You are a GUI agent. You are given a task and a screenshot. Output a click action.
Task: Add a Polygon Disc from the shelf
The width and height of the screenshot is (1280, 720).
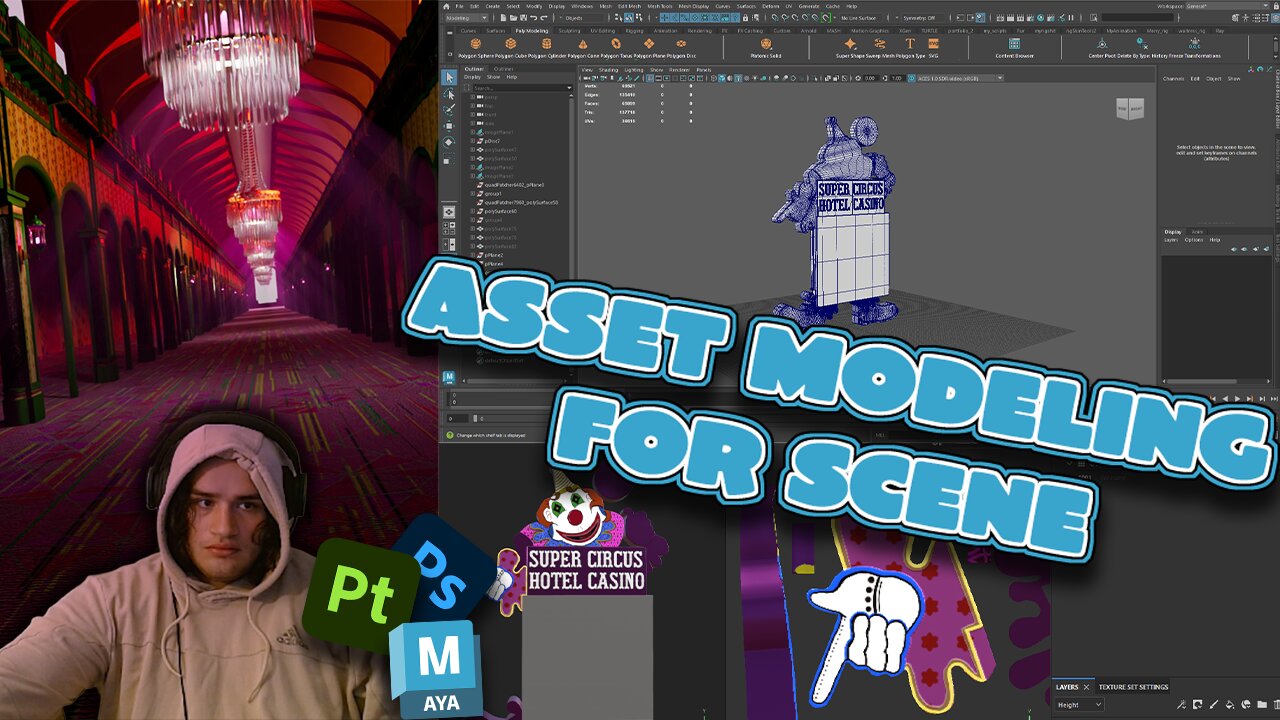[682, 43]
